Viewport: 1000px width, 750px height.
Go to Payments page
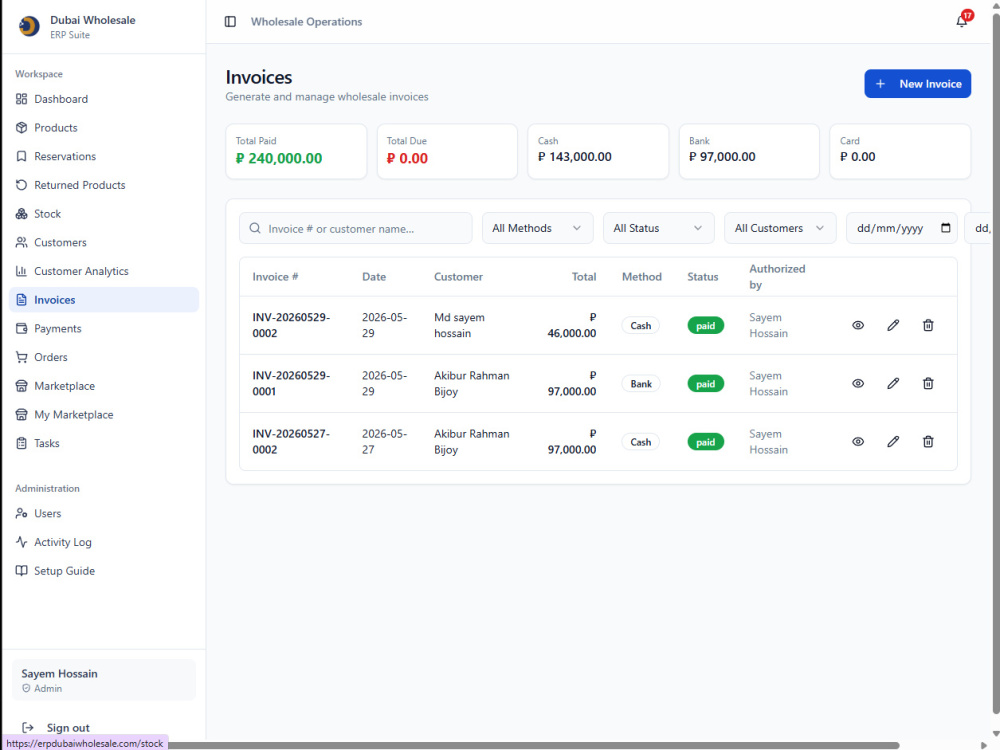coord(104,328)
